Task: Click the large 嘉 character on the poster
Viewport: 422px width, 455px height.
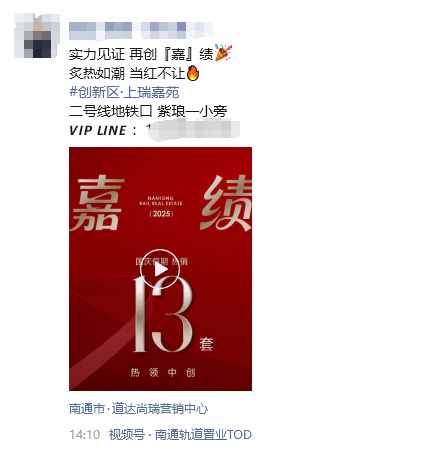Action: pyautogui.click(x=97, y=204)
